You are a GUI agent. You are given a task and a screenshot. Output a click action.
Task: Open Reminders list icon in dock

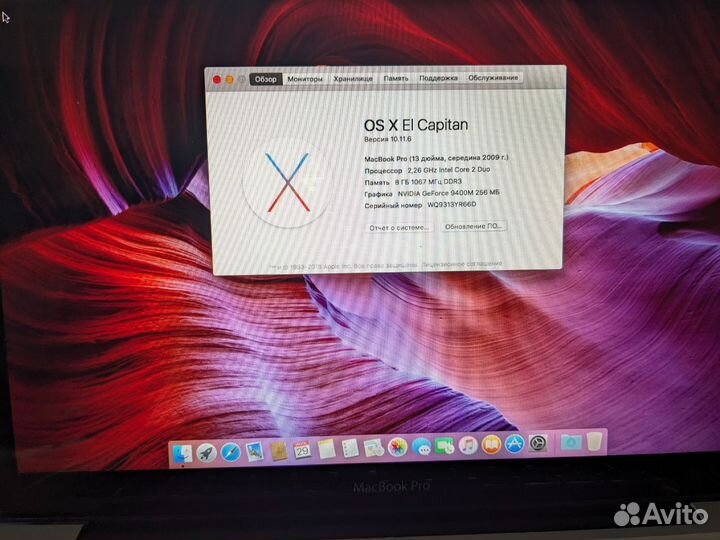(x=350, y=448)
